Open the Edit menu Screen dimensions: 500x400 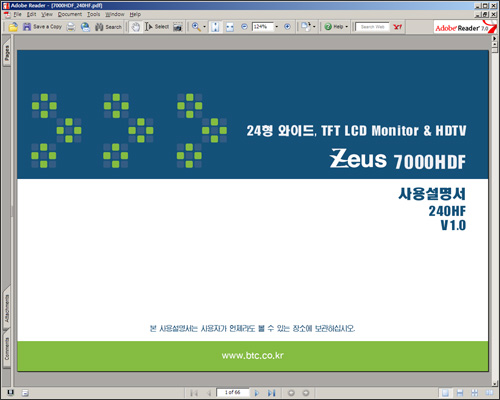(x=31, y=14)
